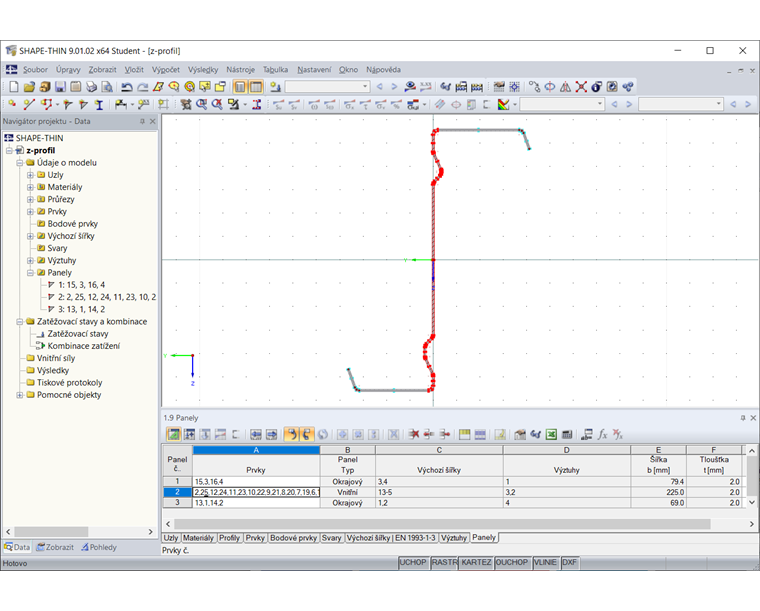760x611 pixels.
Task: Open the Soubor menu
Action: click(35, 70)
